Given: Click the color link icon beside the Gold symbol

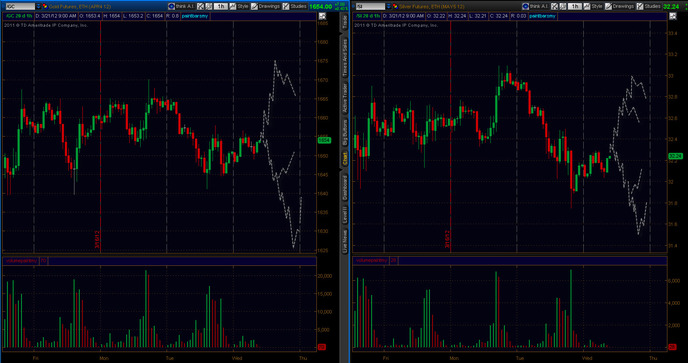Looking at the screenshot, I should pos(45,6).
